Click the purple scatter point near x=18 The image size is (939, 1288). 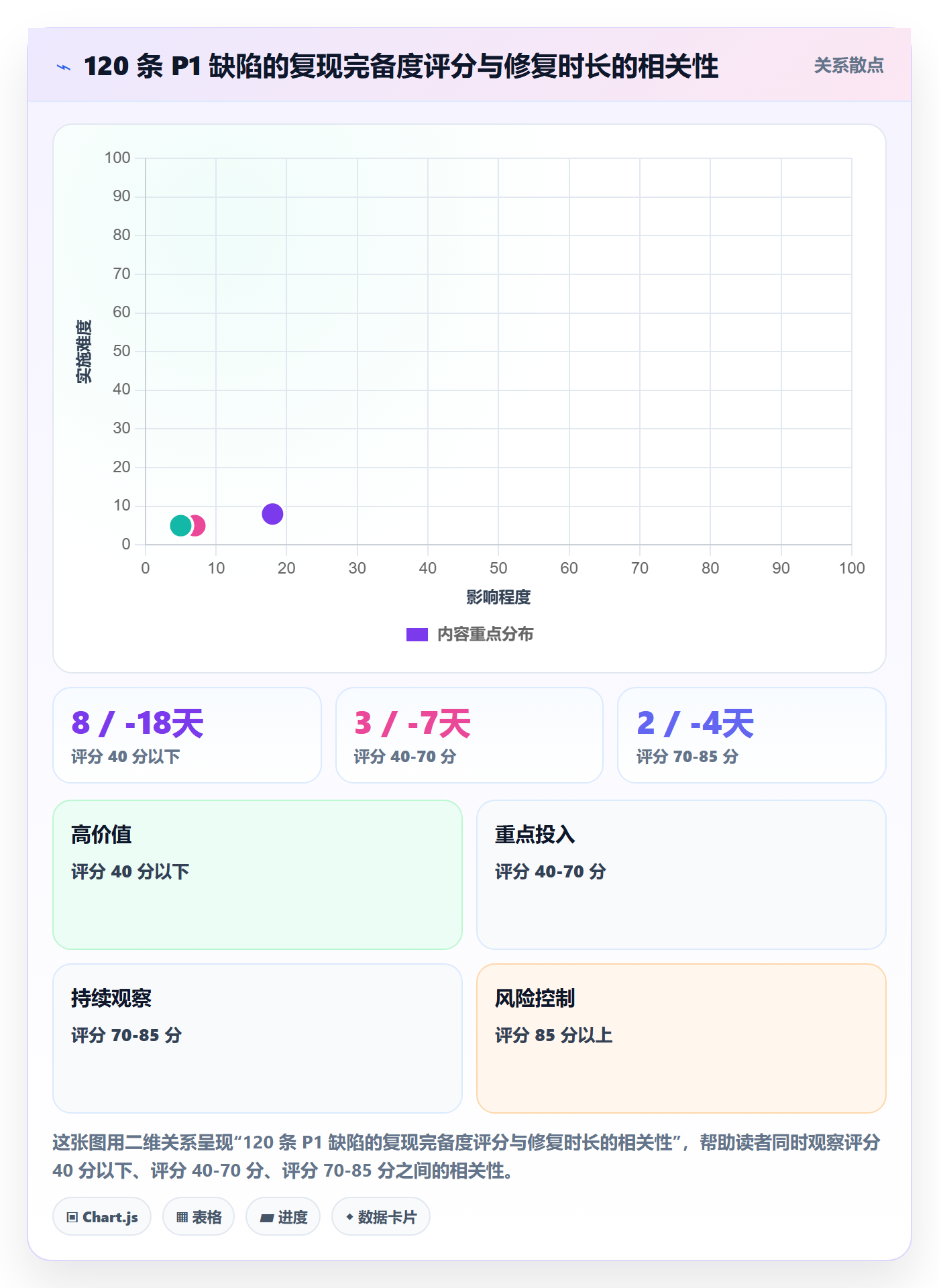point(272,514)
